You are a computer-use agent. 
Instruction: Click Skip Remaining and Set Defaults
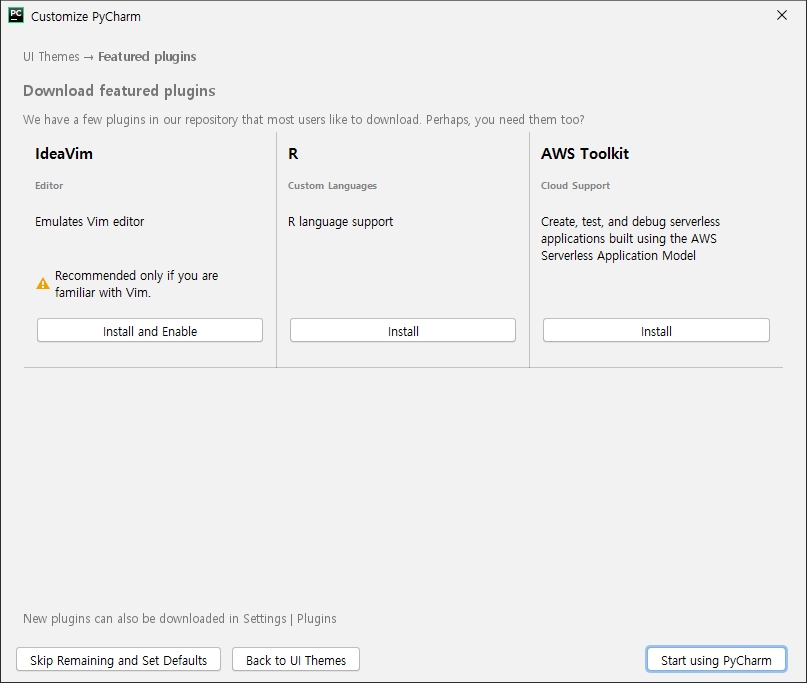click(118, 660)
